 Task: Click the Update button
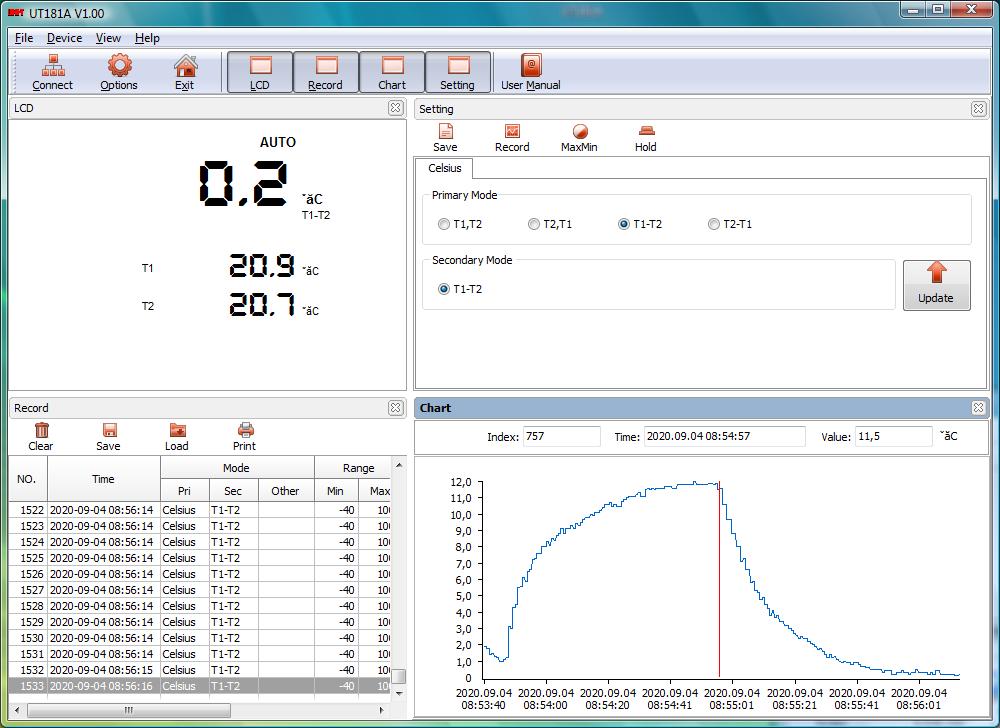coord(936,285)
